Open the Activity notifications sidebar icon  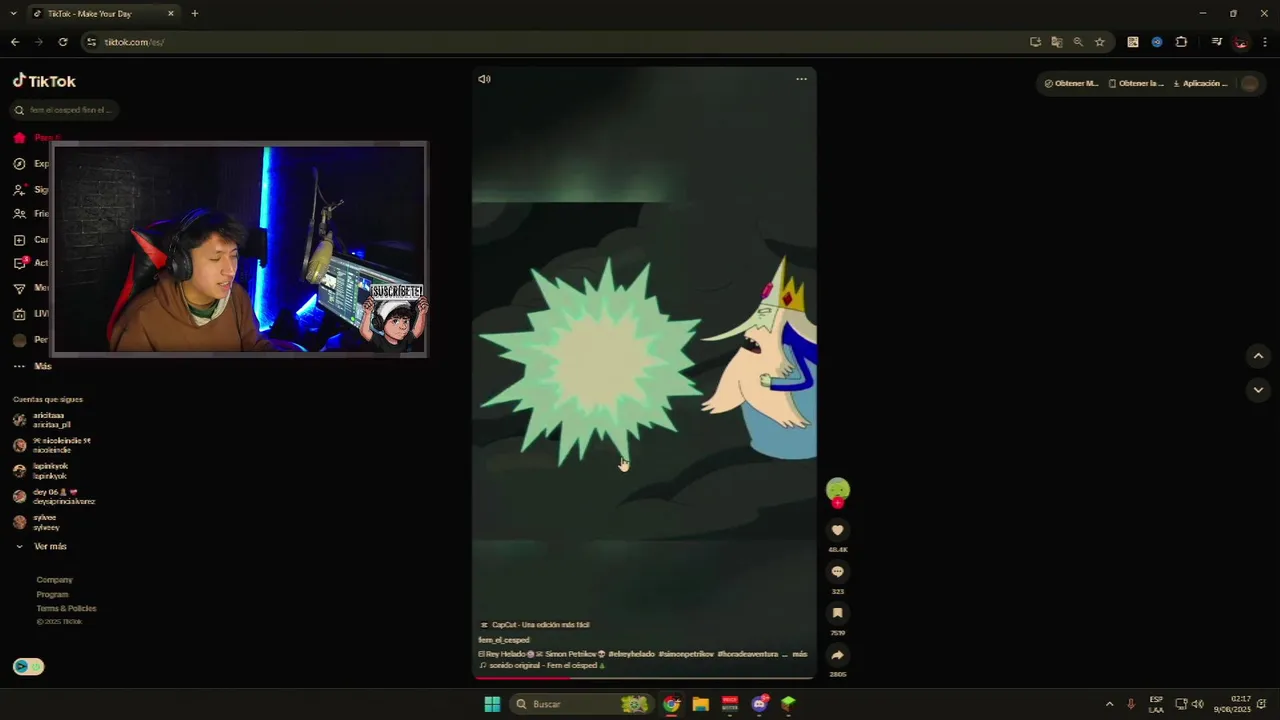(x=19, y=263)
